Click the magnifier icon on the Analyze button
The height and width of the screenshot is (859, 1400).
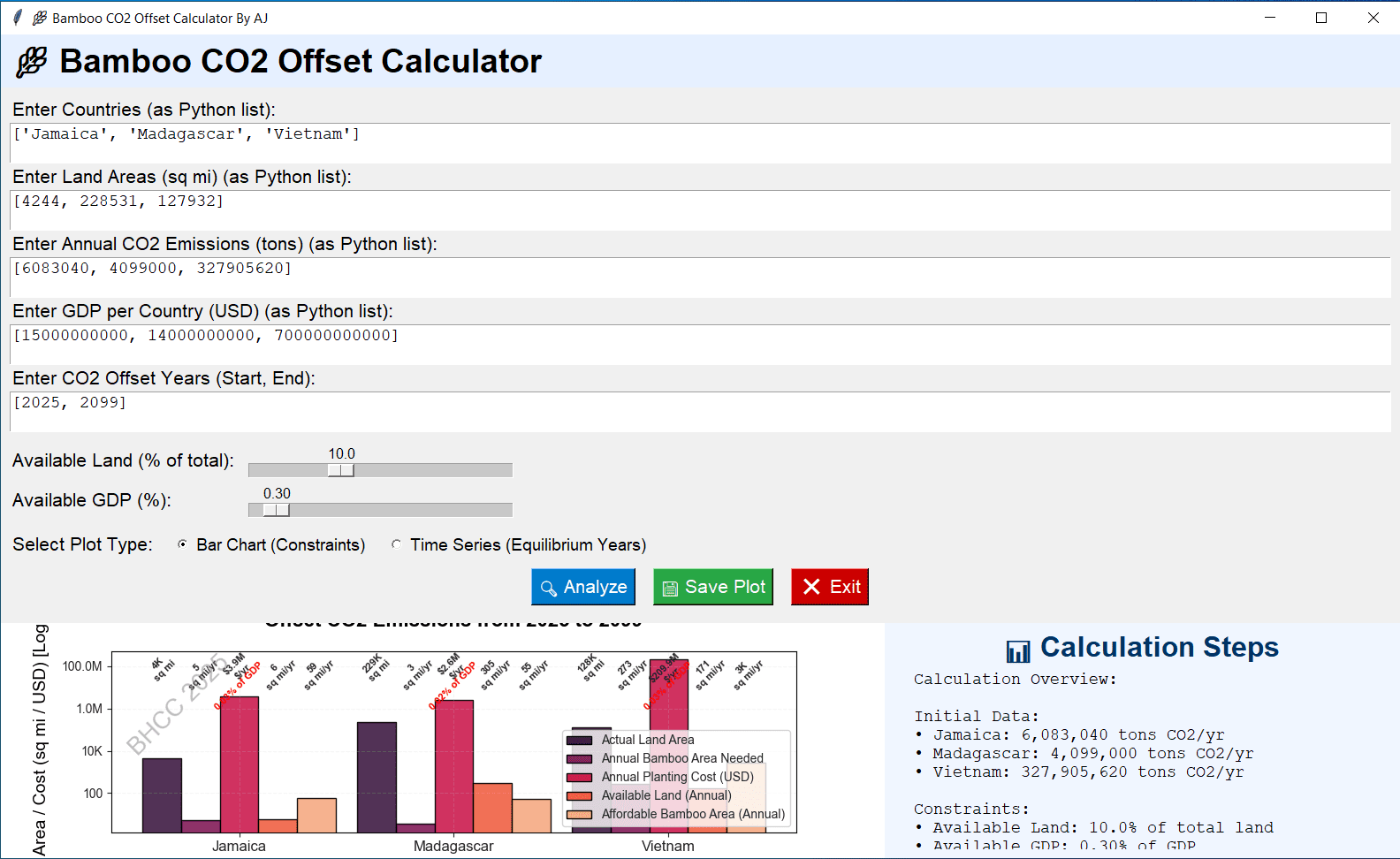548,588
